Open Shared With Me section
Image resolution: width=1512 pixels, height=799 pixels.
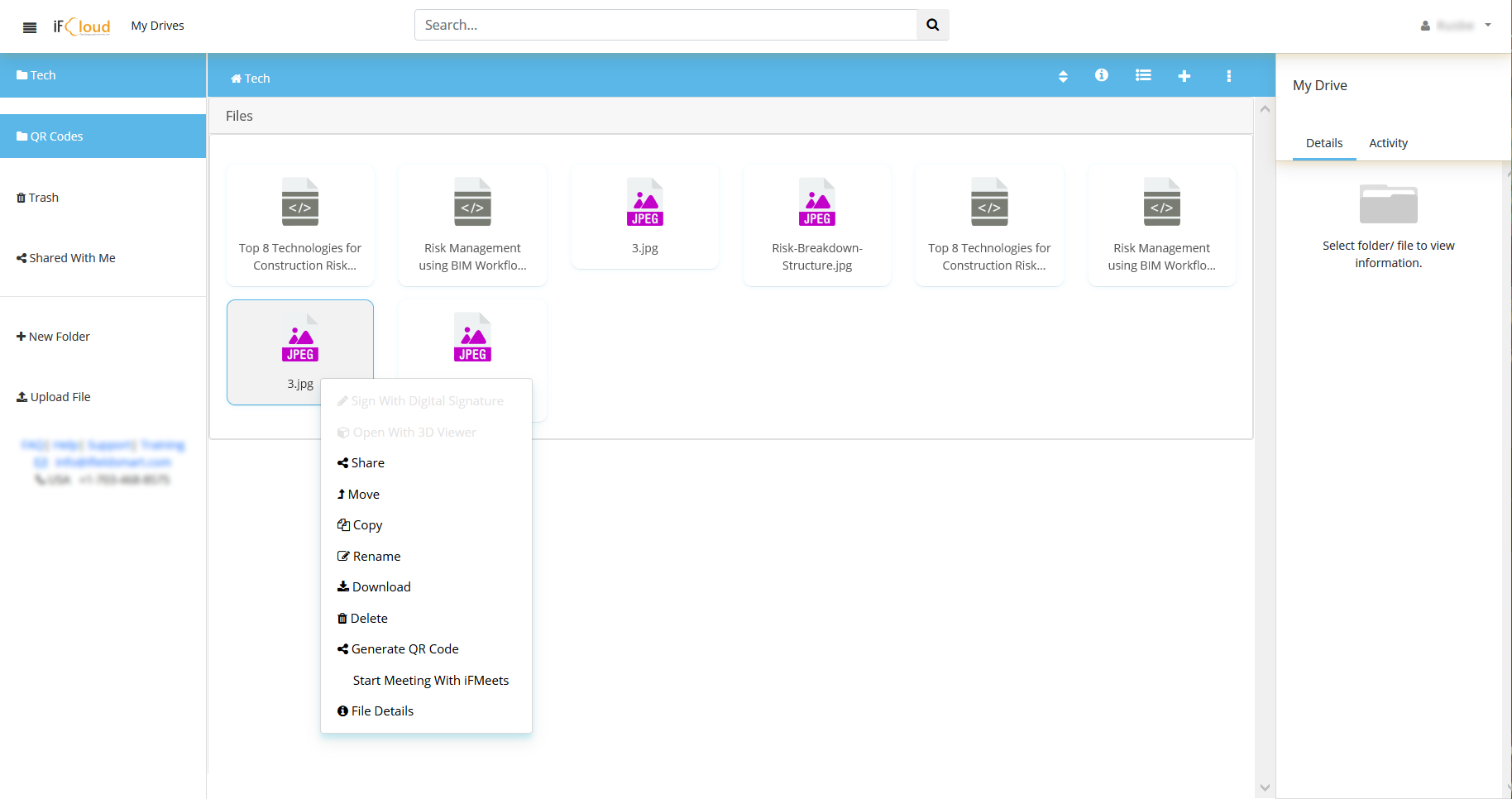pos(66,258)
